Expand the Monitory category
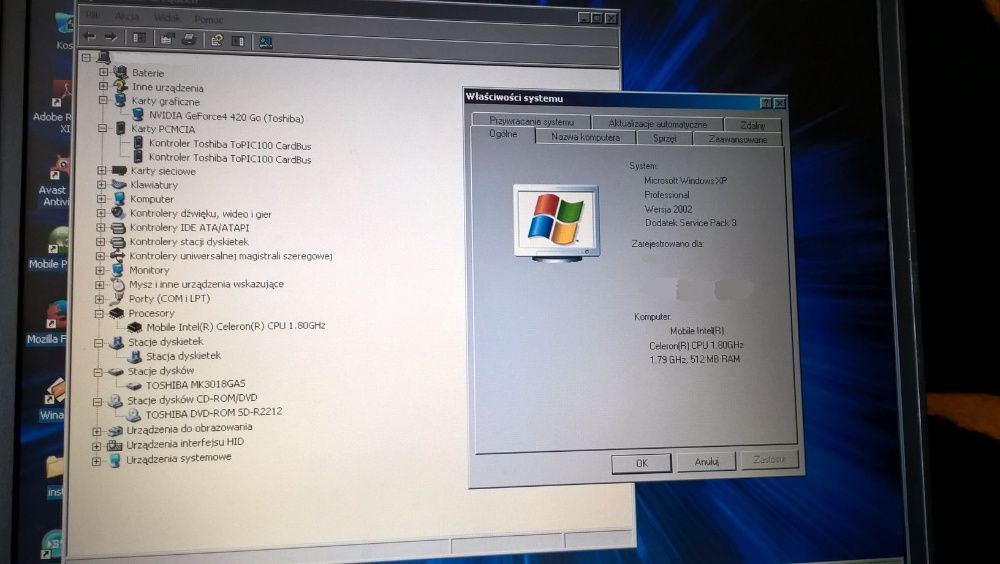 pos(100,270)
